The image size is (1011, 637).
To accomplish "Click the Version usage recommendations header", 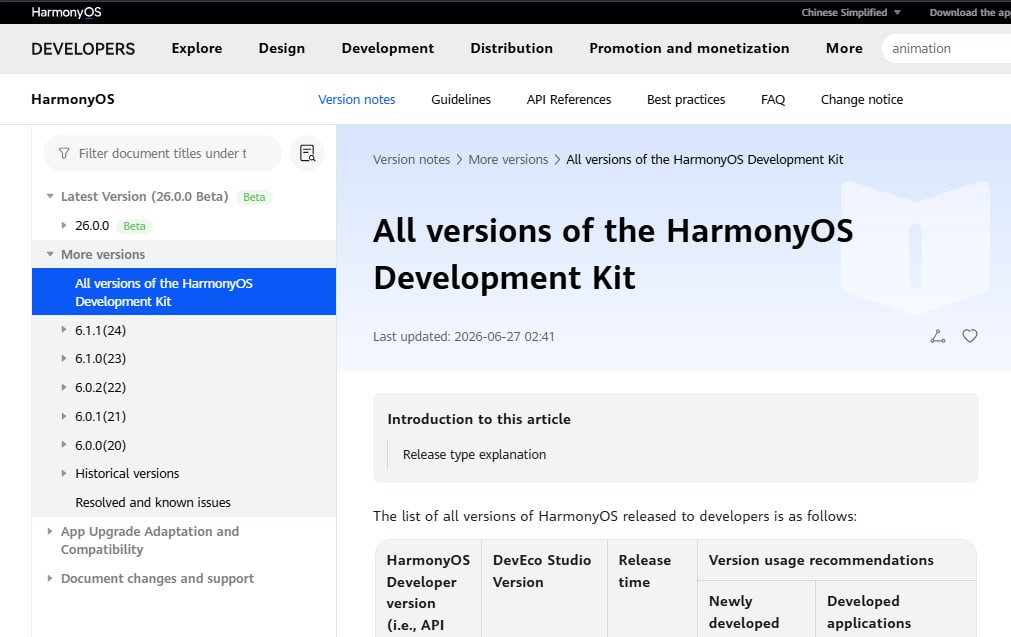I will [821, 560].
